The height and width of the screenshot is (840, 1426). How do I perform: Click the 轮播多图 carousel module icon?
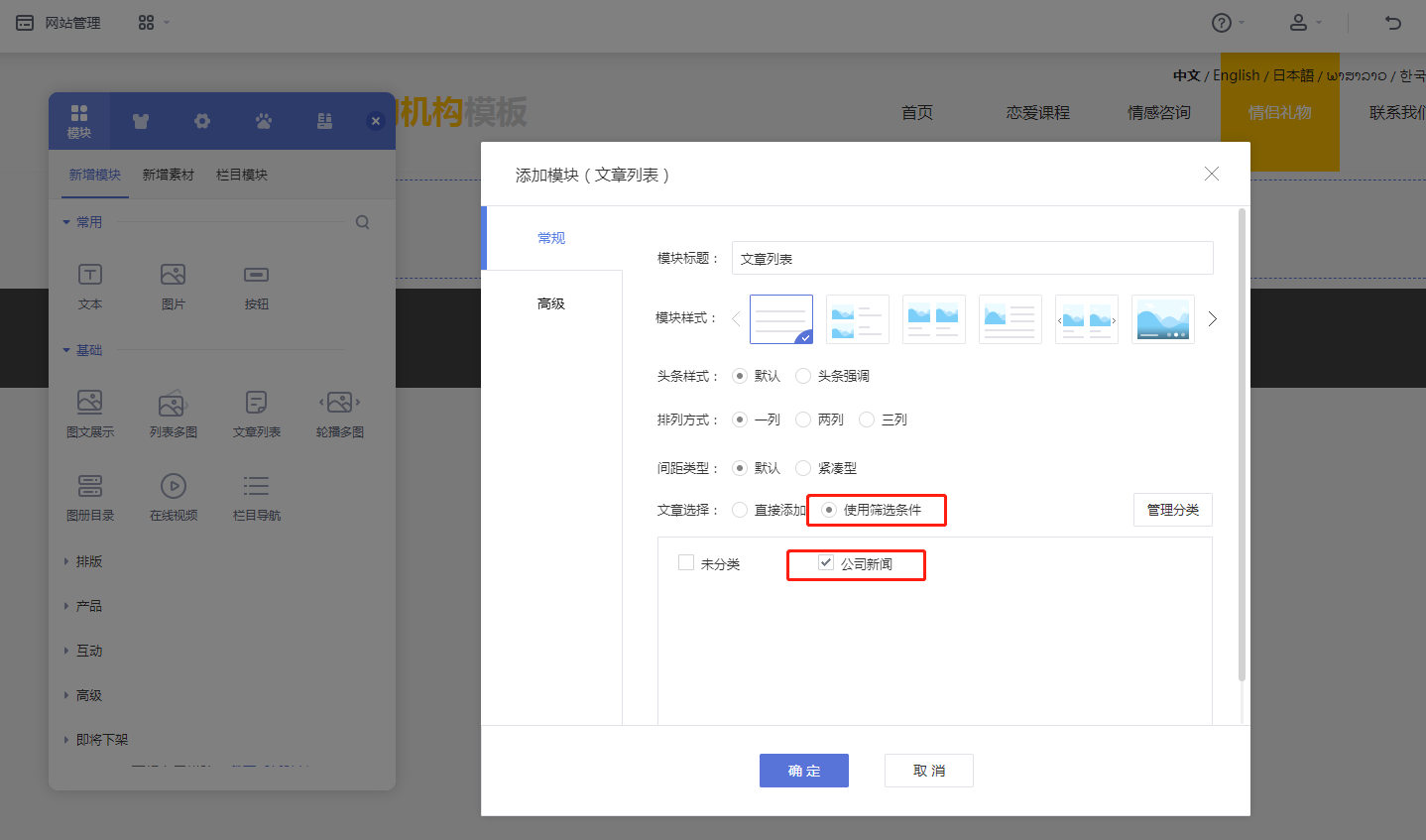(339, 404)
